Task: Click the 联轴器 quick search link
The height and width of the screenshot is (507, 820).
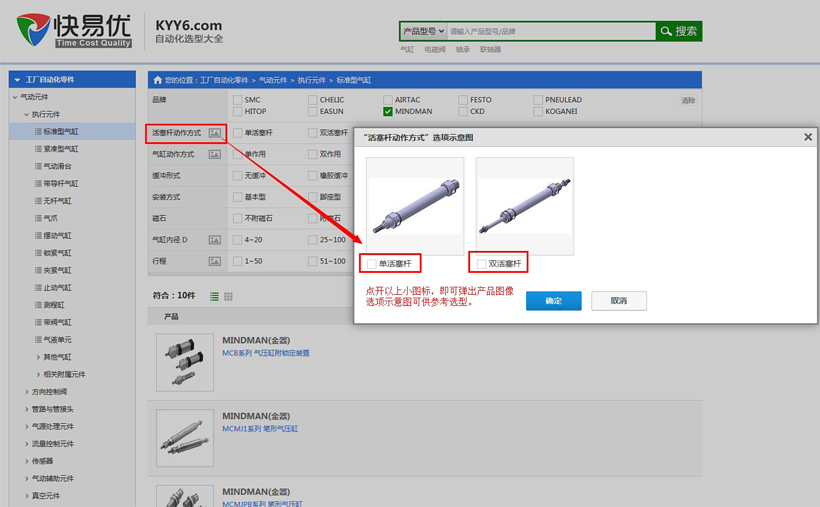Action: 490,49
